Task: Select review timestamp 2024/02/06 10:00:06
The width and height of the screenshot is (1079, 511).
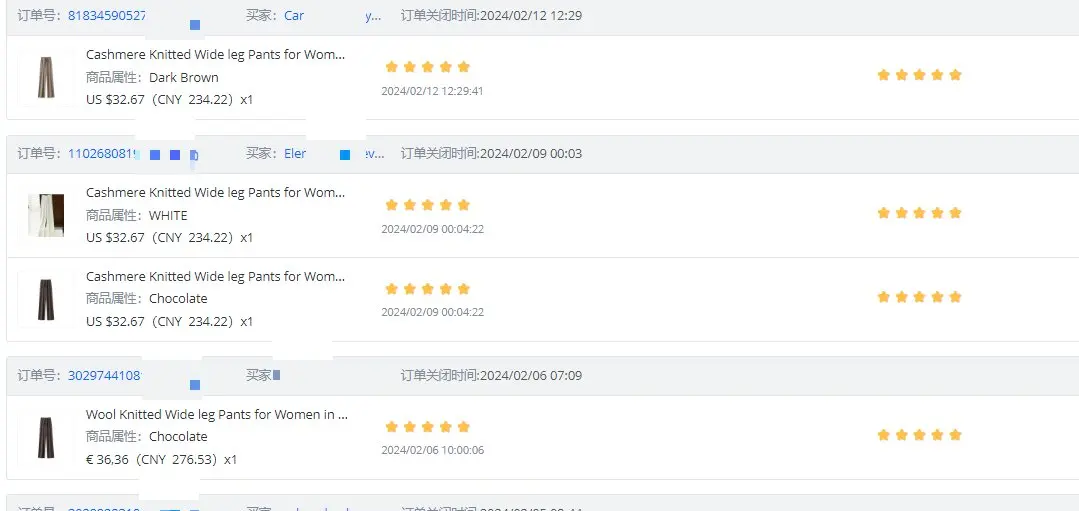Action: pos(432,450)
